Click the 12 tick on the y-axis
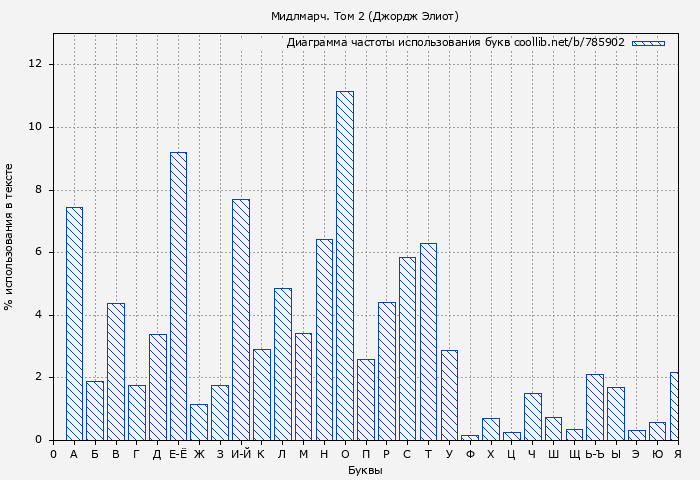Screen dimensions: 700x480 pos(36,64)
